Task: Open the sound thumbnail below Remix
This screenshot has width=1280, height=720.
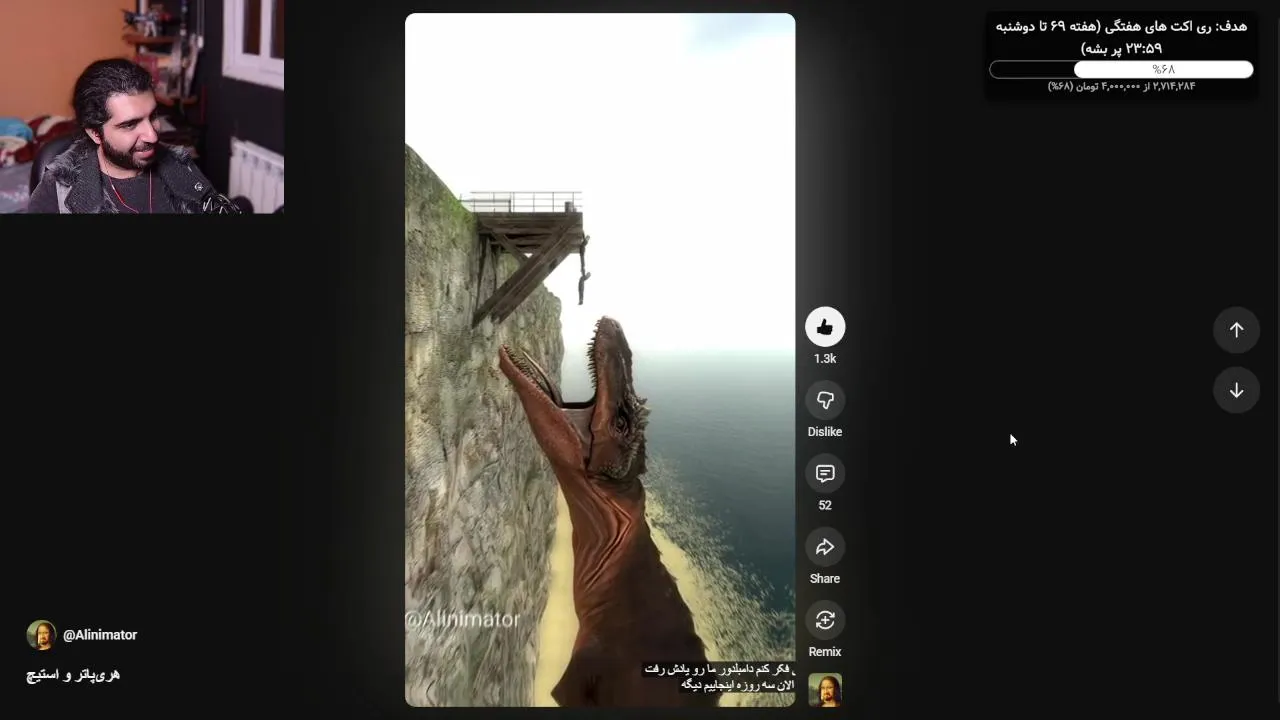Action: [825, 690]
